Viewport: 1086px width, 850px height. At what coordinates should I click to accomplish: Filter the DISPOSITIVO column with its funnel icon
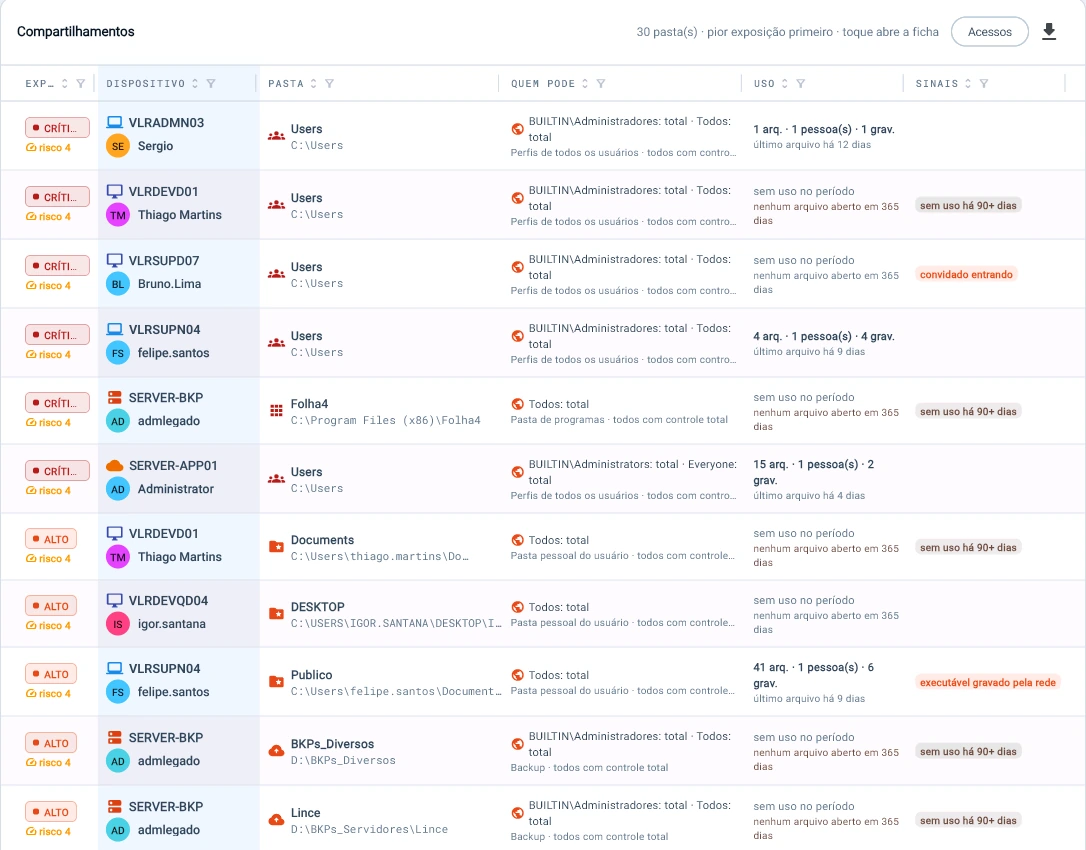tap(211, 83)
